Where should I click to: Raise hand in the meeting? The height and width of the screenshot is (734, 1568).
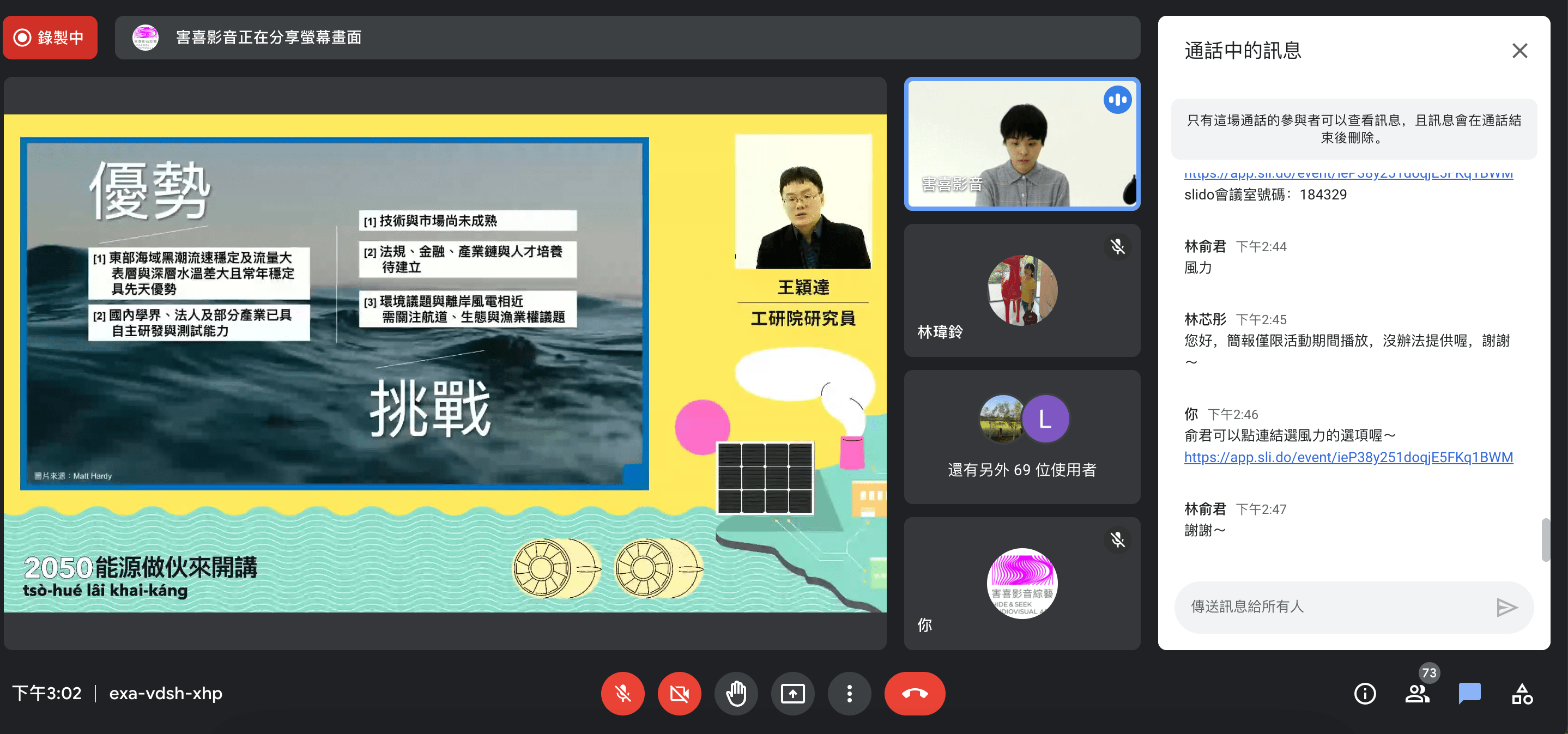click(x=735, y=693)
